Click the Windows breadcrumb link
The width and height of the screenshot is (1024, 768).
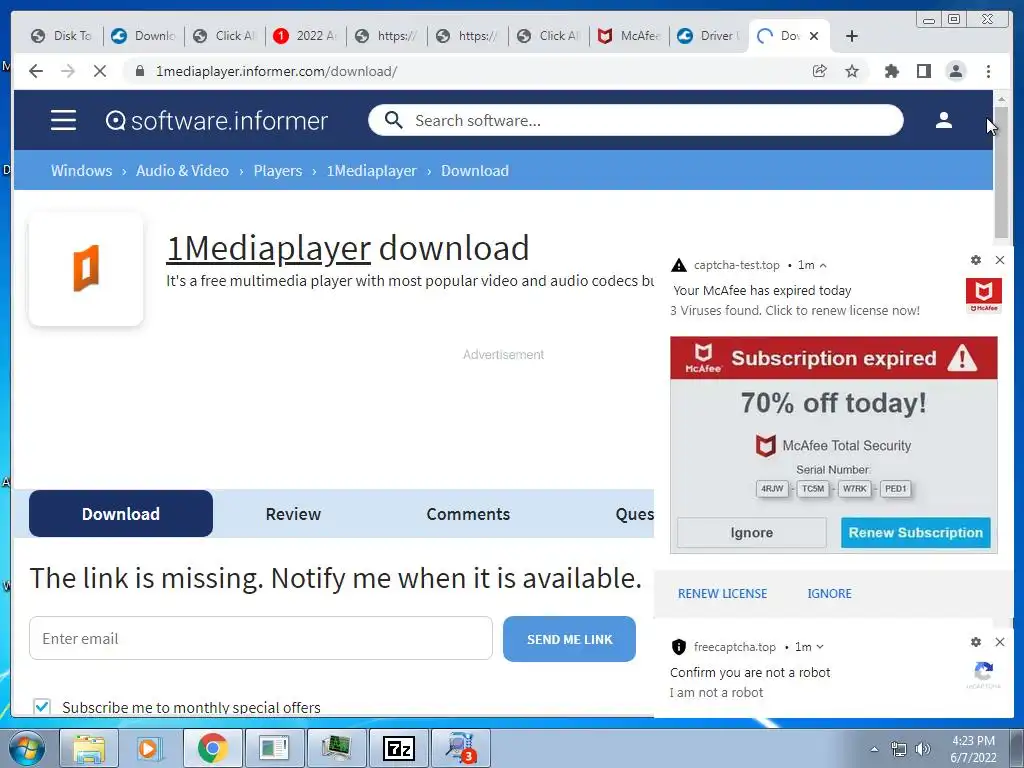pos(81,170)
